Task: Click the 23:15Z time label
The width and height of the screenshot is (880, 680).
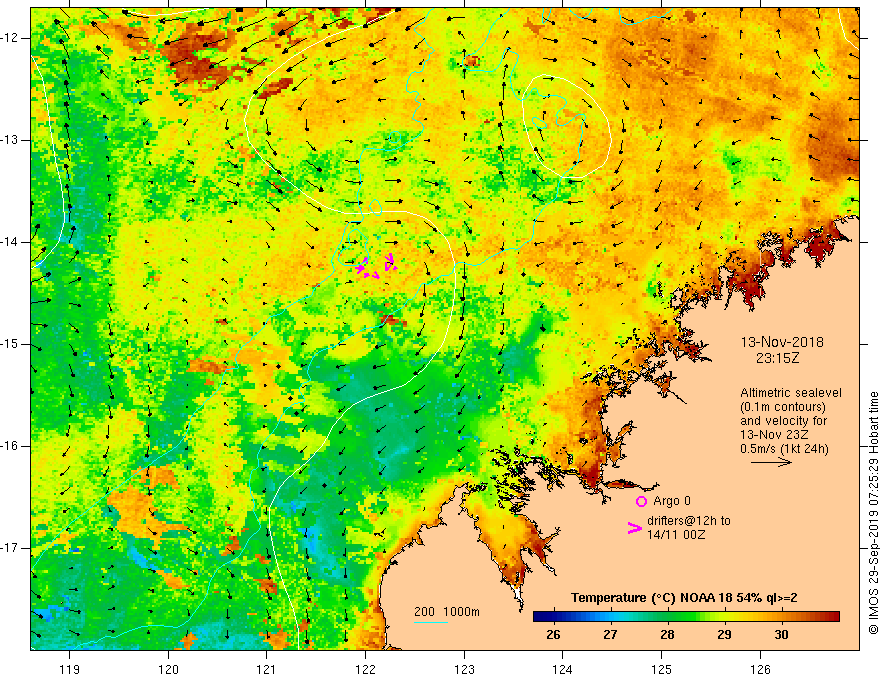Action: pos(777,358)
